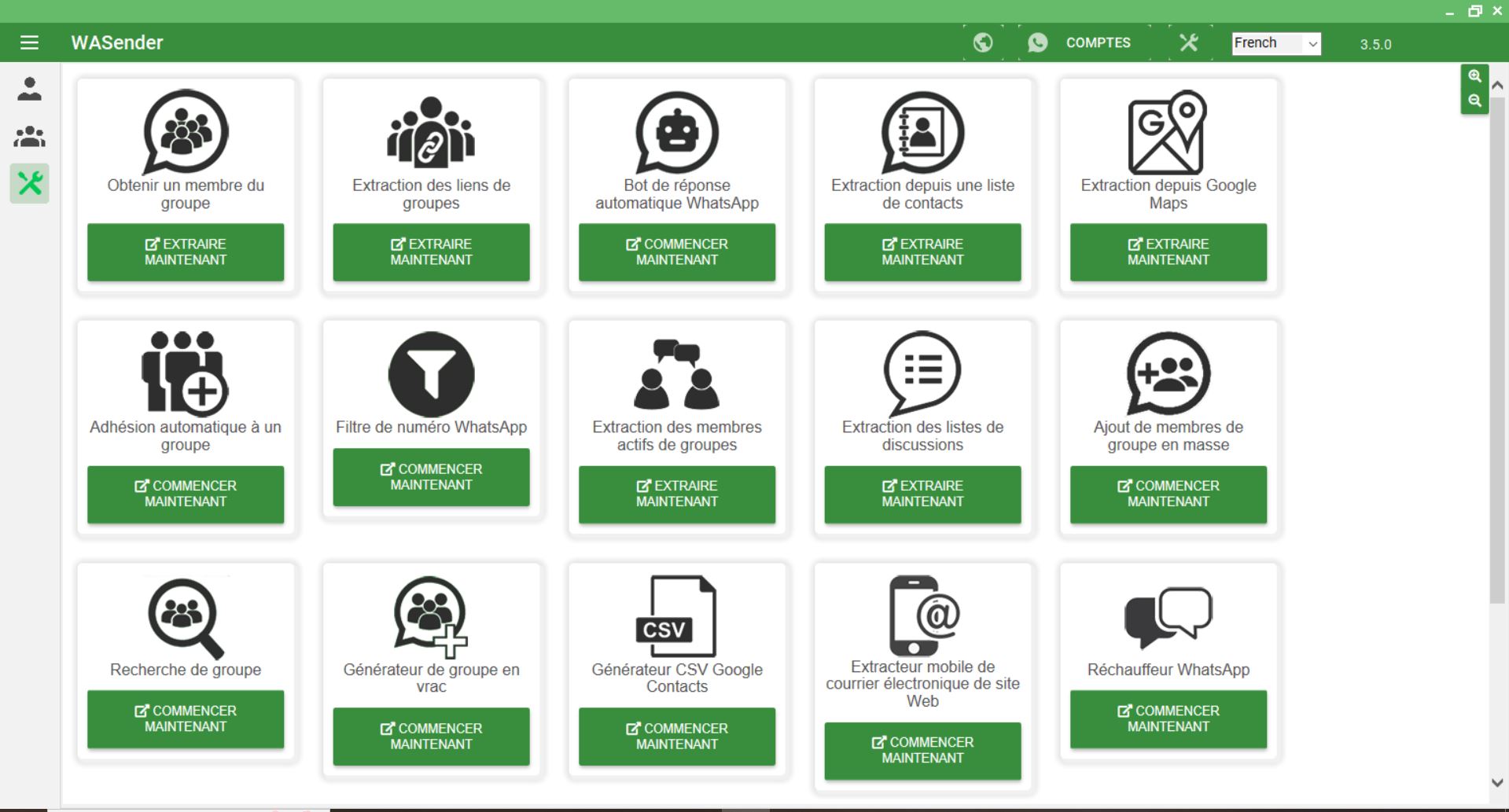Viewport: 1509px width, 812px height.
Task: Start Générateur CSV Google Contacts
Action: tap(677, 737)
